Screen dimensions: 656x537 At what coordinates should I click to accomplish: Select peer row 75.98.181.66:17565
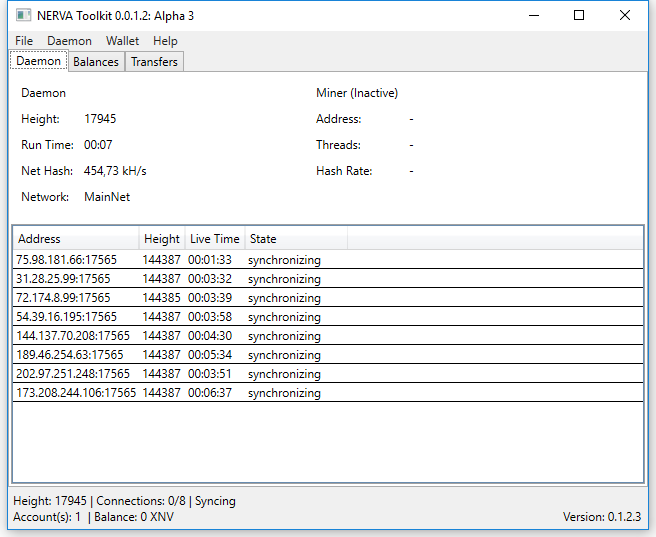pyautogui.click(x=328, y=260)
